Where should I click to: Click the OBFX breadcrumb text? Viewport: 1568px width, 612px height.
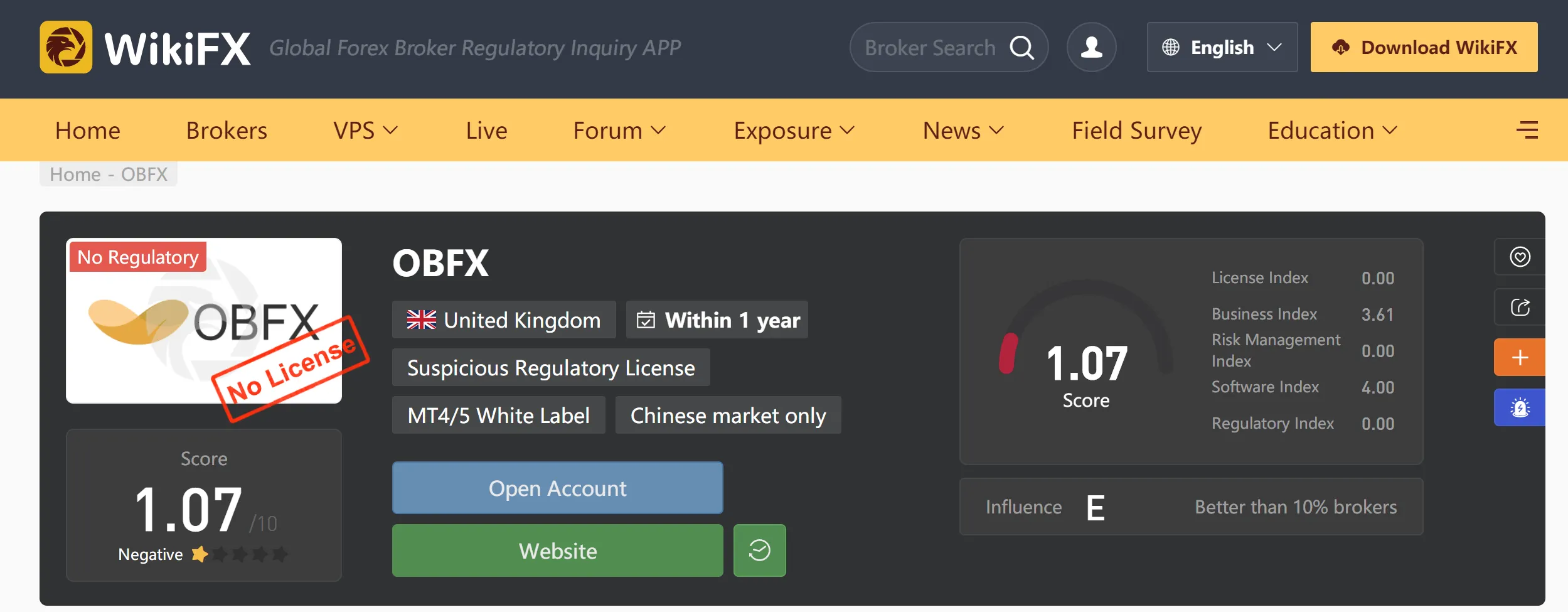[144, 174]
